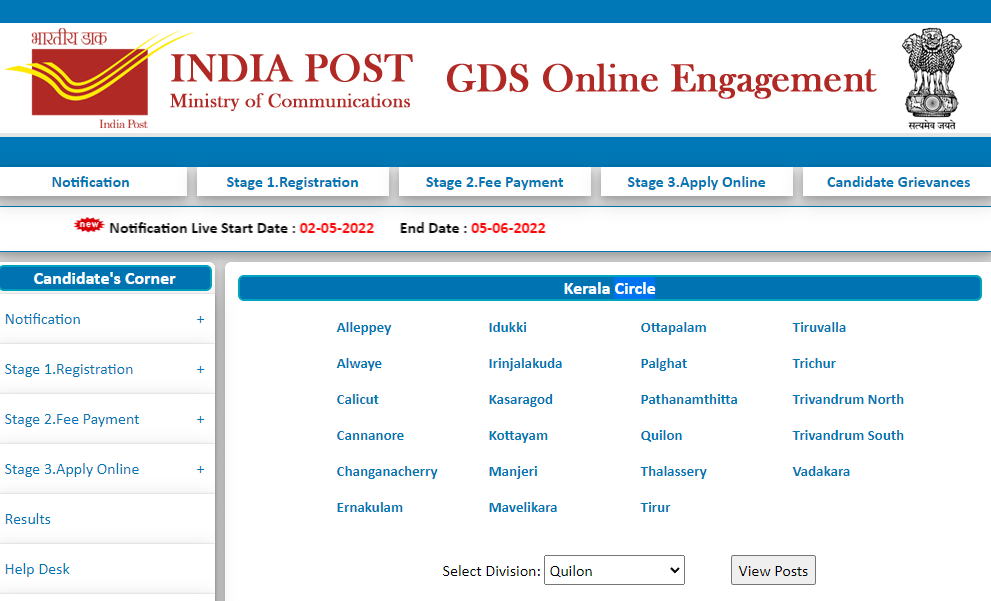Select the Tiruvalla division link

[819, 327]
